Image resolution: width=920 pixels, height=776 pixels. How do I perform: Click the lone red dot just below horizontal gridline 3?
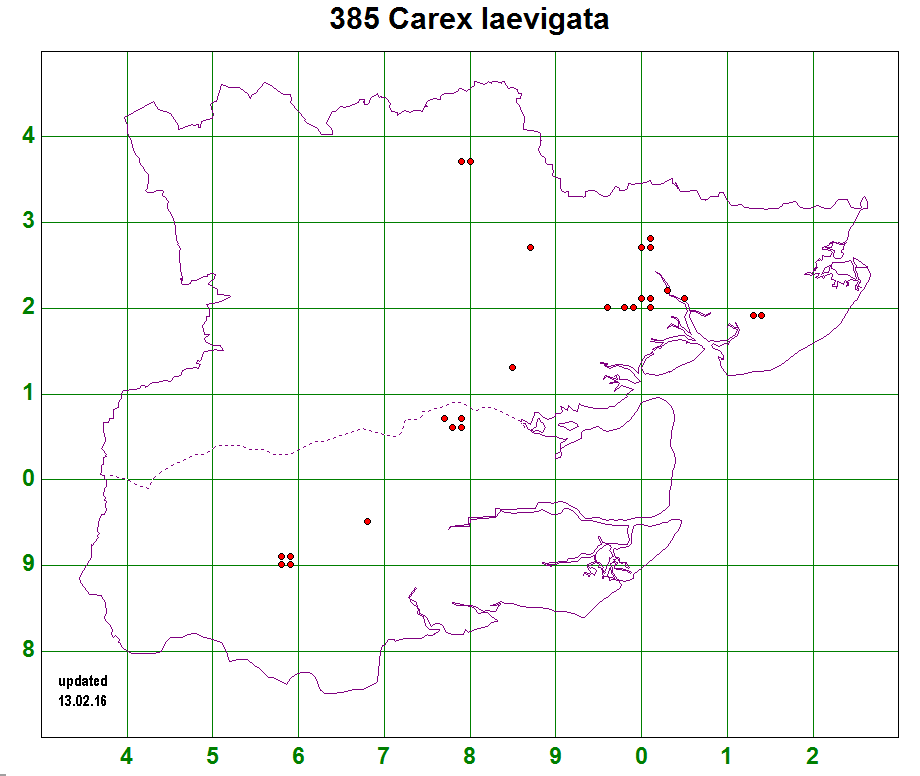(x=530, y=247)
